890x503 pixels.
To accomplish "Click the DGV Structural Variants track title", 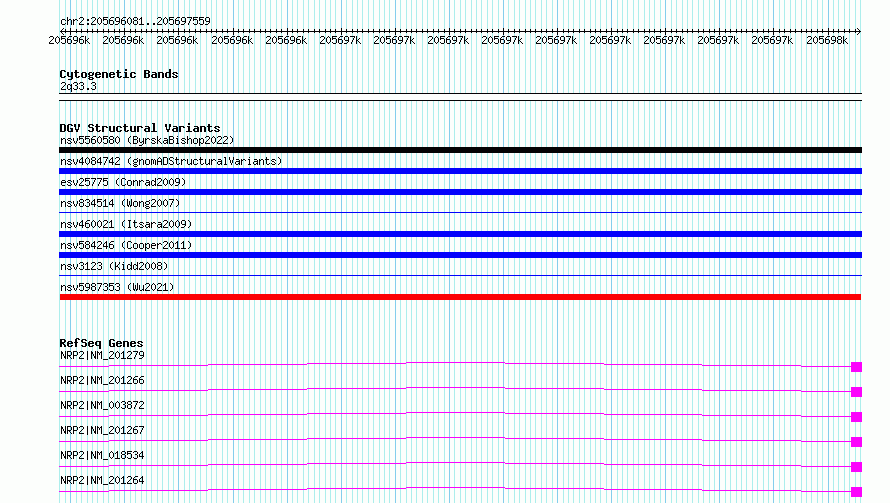I will pos(140,128).
